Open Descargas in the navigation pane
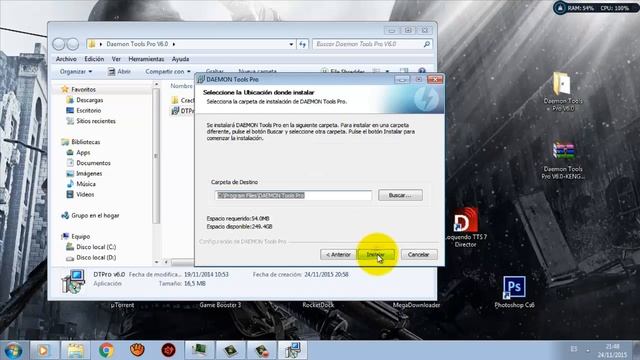 (89, 100)
